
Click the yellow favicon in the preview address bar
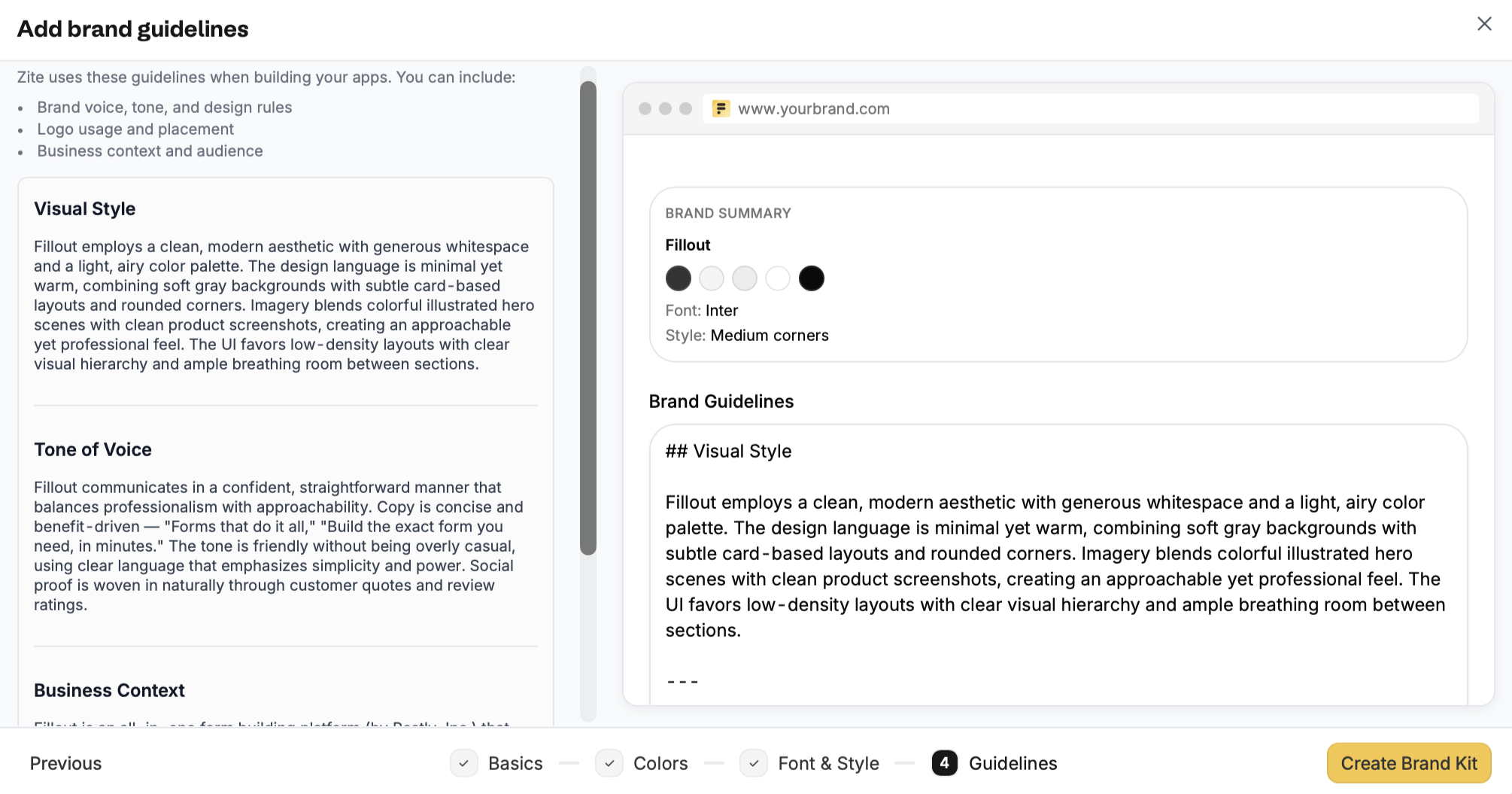tap(721, 109)
